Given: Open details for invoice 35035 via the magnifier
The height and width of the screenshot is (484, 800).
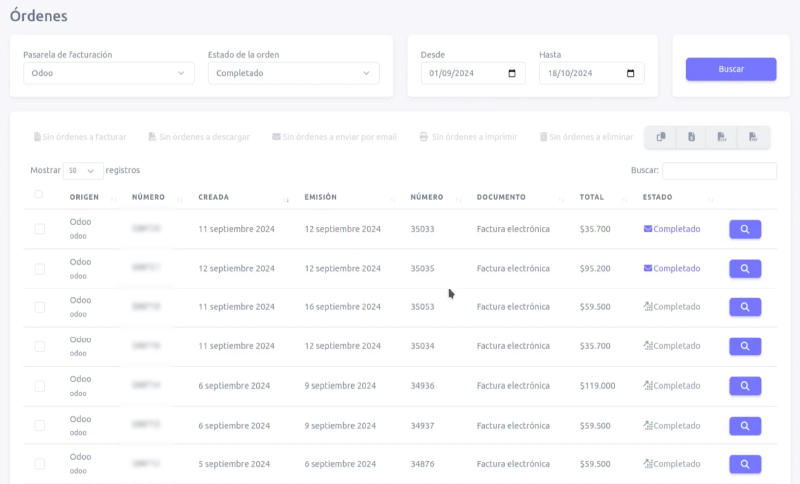Looking at the screenshot, I should 745,268.
